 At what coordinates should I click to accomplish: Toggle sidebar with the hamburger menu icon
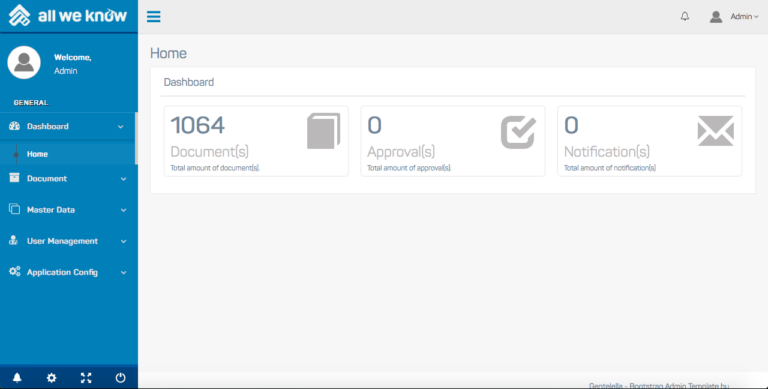(x=154, y=17)
